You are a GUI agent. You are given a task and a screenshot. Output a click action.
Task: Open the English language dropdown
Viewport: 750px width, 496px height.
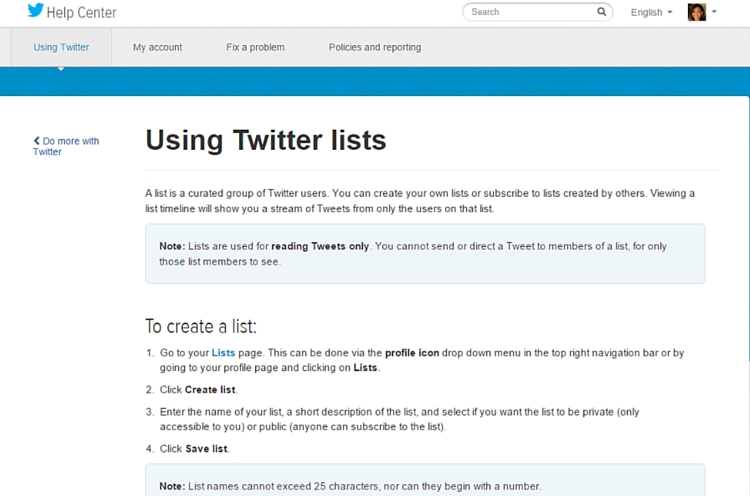tap(651, 12)
